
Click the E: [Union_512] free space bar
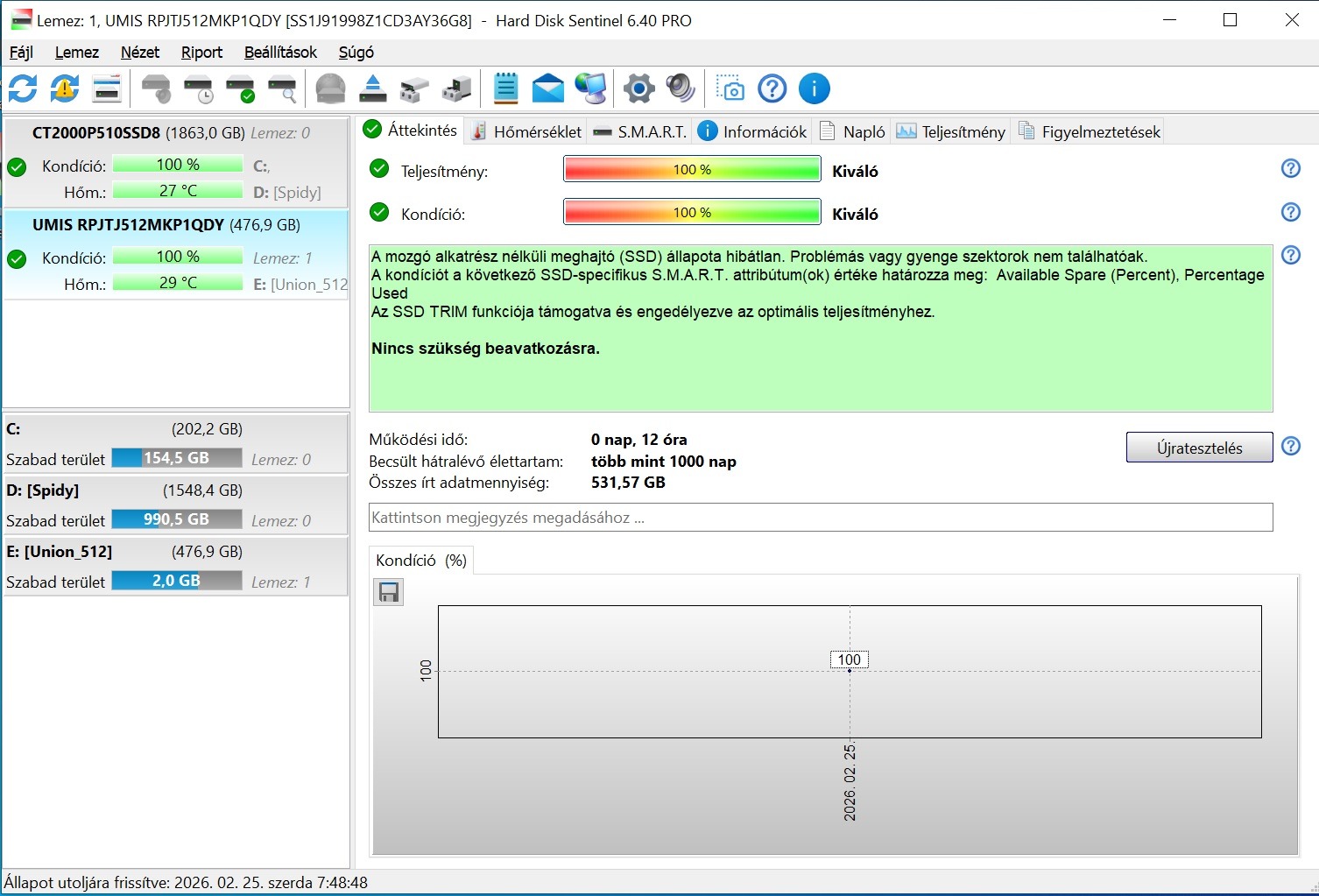tap(177, 581)
